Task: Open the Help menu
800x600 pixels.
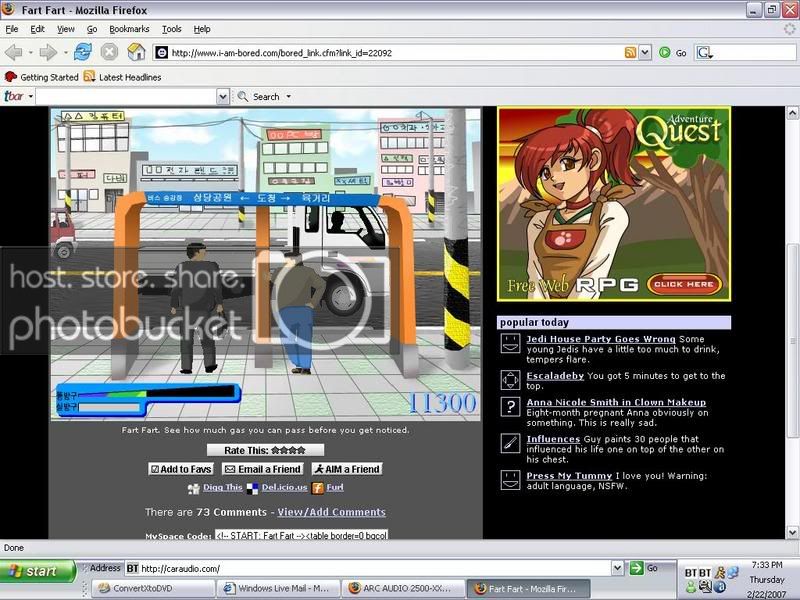Action: (x=202, y=29)
